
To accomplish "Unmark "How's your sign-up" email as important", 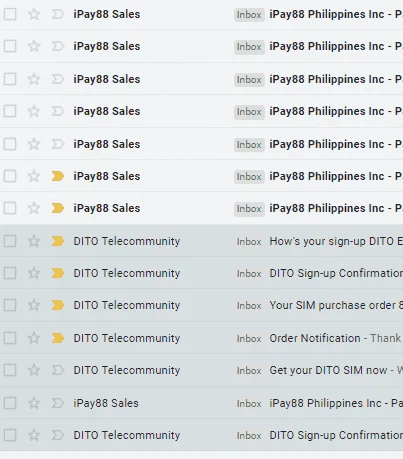I will pos(58,241).
